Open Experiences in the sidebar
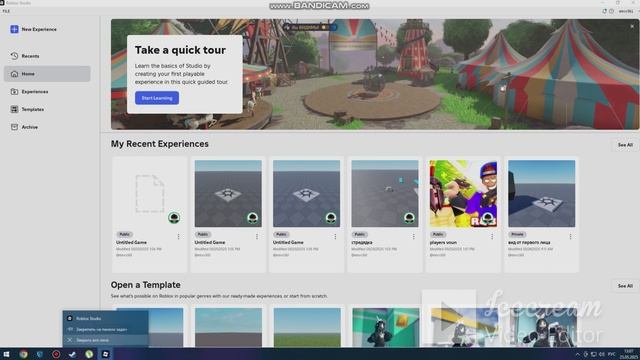 click(x=47, y=91)
